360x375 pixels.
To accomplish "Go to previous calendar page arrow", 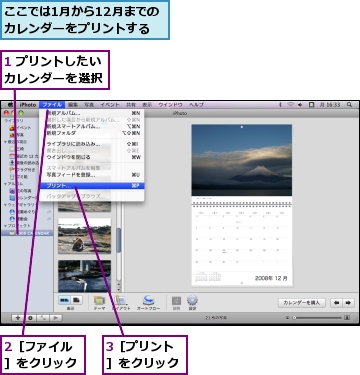I will pyautogui.click(x=337, y=303).
